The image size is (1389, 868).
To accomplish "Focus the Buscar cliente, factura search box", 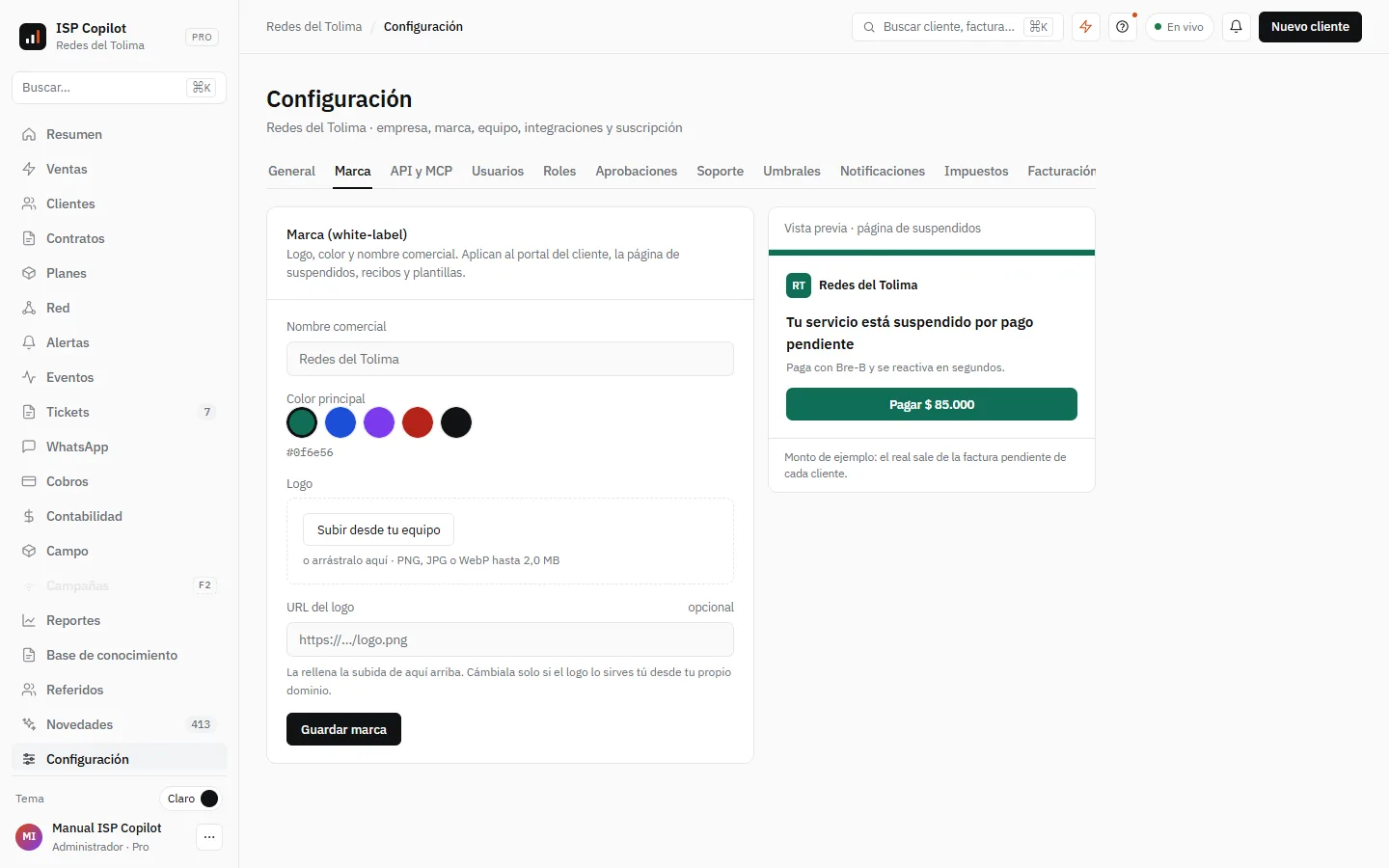I will tap(957, 27).
